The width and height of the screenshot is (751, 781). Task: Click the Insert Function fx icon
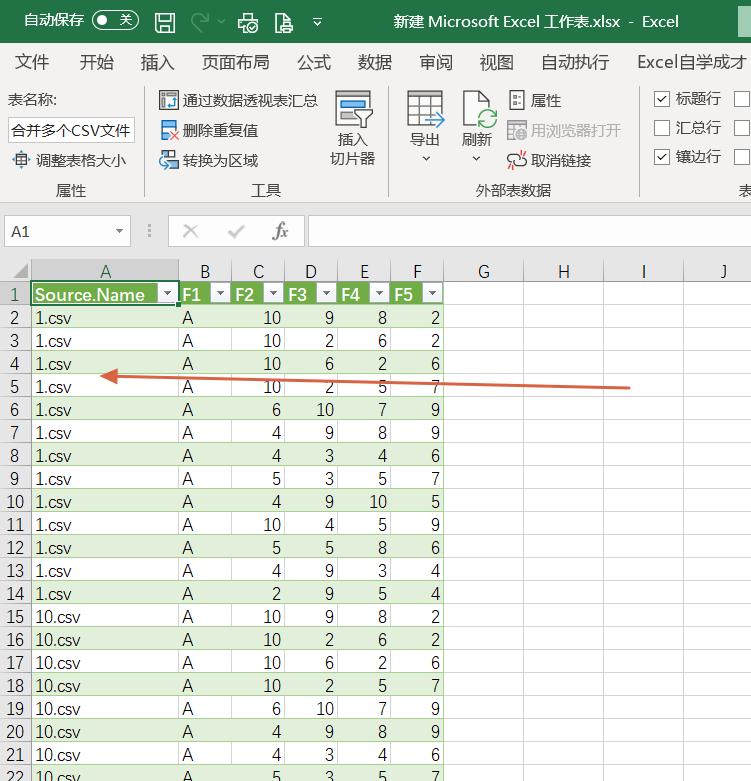click(x=280, y=231)
